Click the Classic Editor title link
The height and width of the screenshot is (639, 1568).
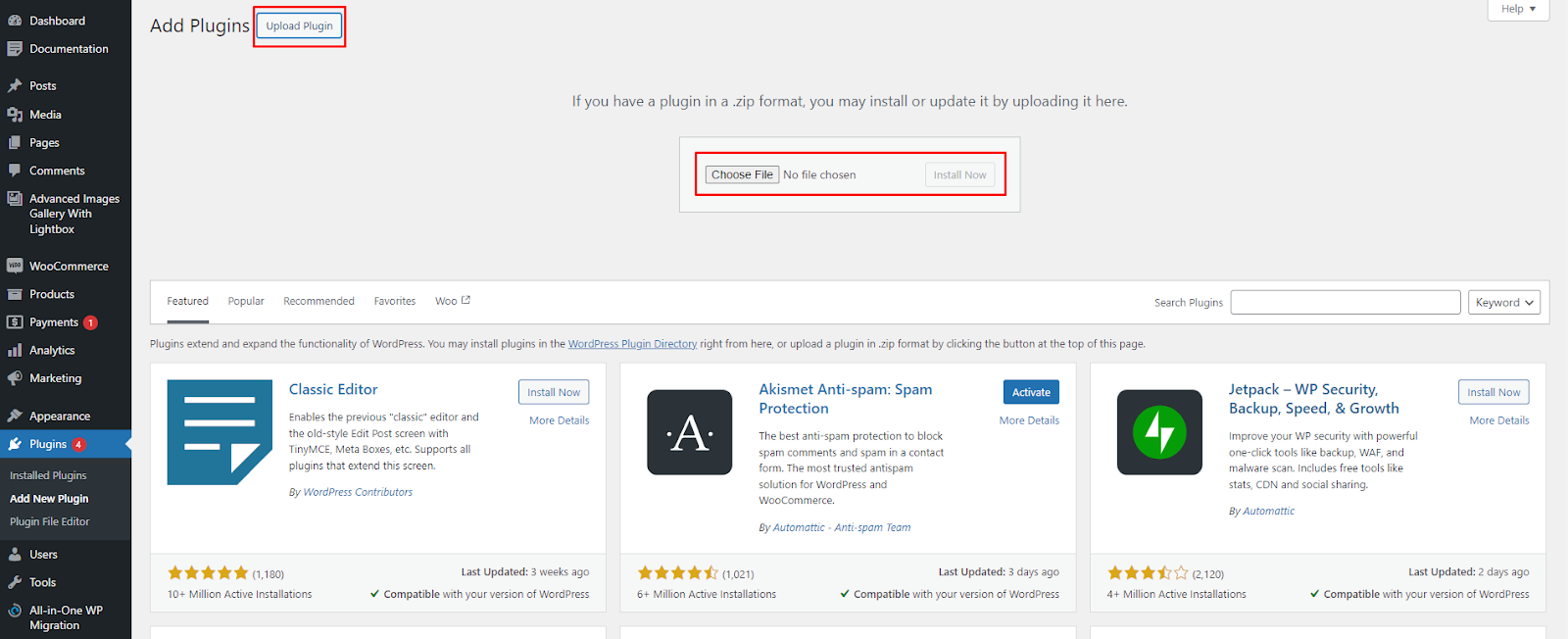333,389
